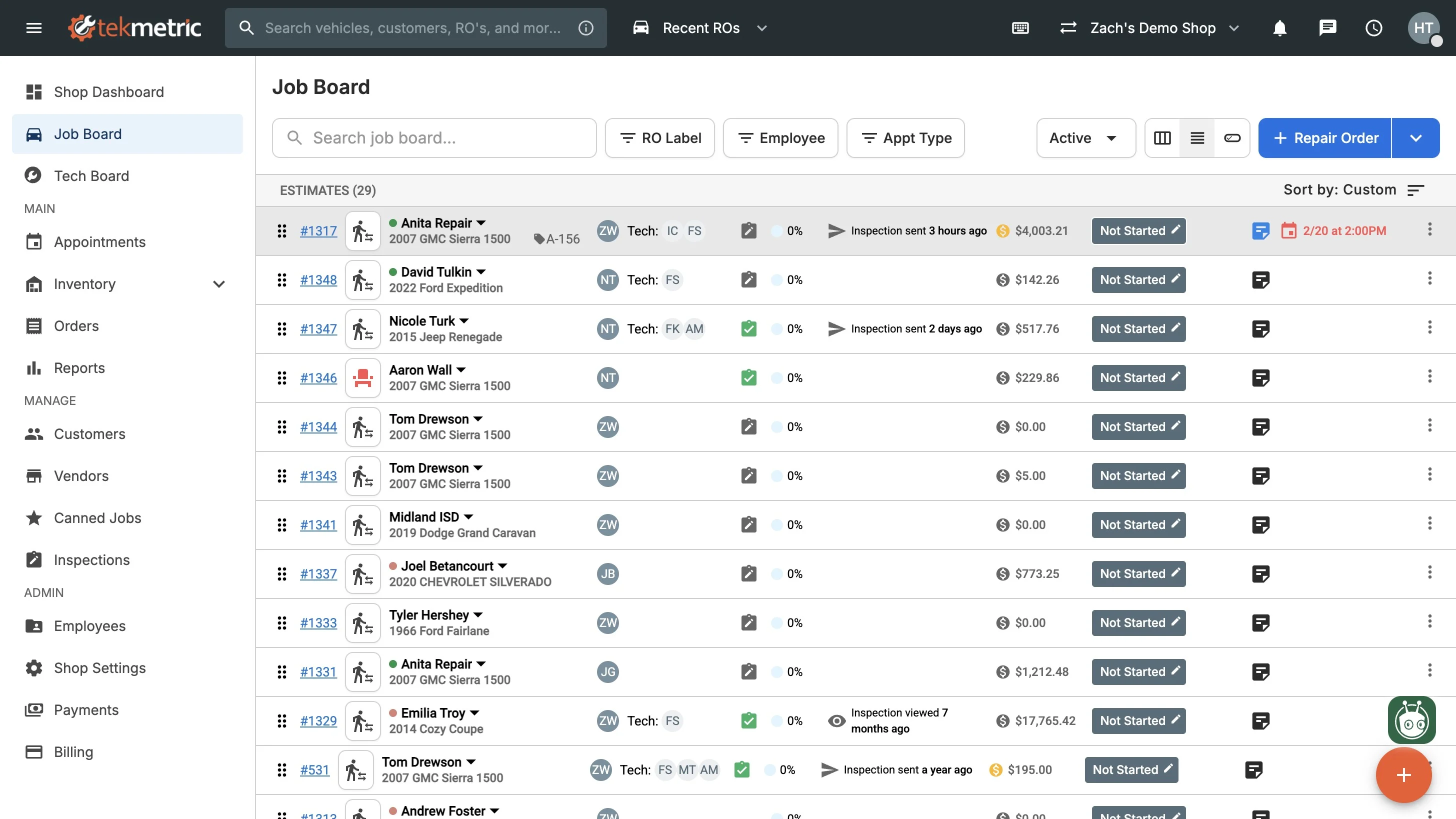Go to Canned Jobs in sidebar
This screenshot has width=1456, height=819.
click(97, 517)
